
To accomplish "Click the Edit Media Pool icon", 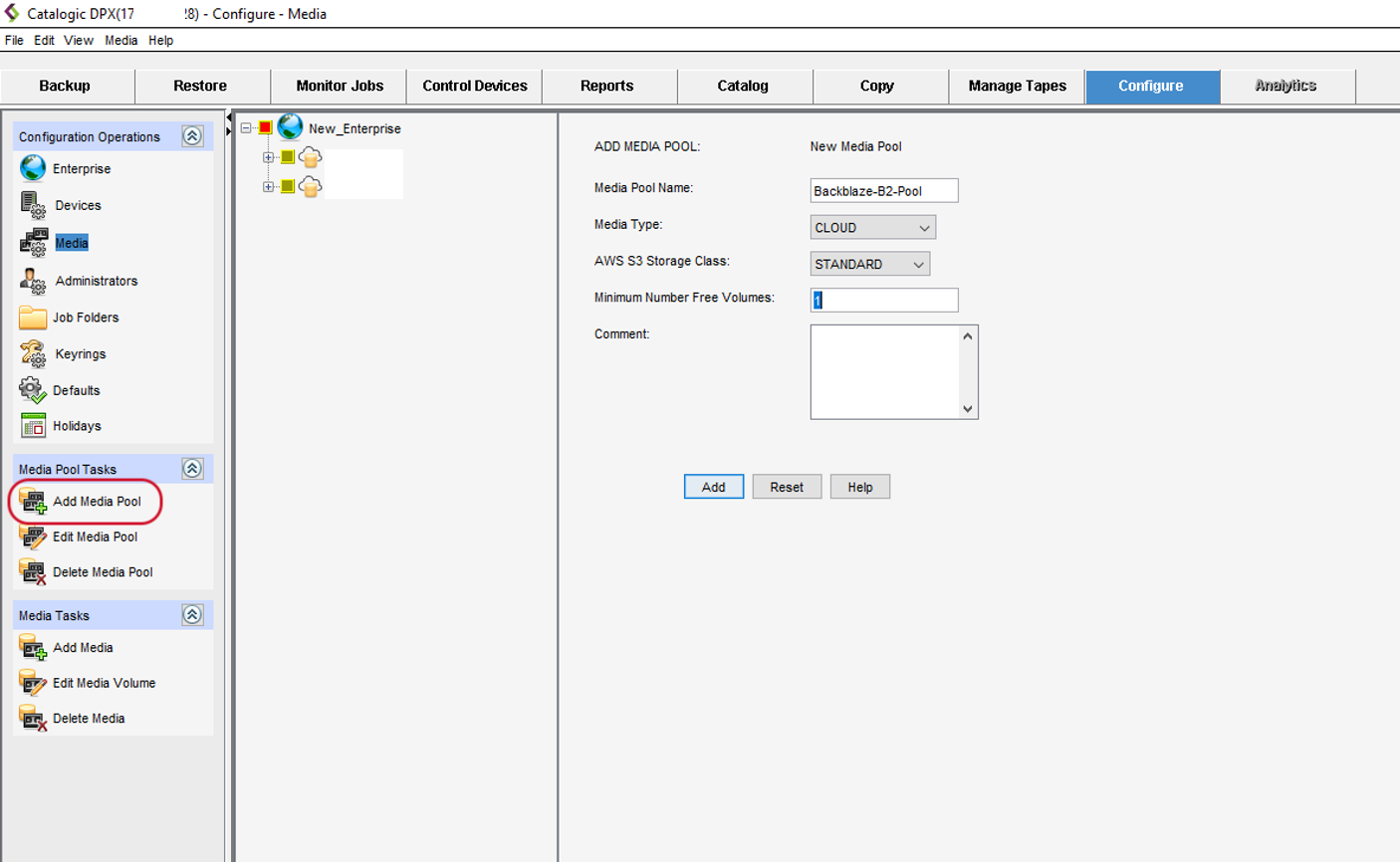I will pyautogui.click(x=33, y=537).
